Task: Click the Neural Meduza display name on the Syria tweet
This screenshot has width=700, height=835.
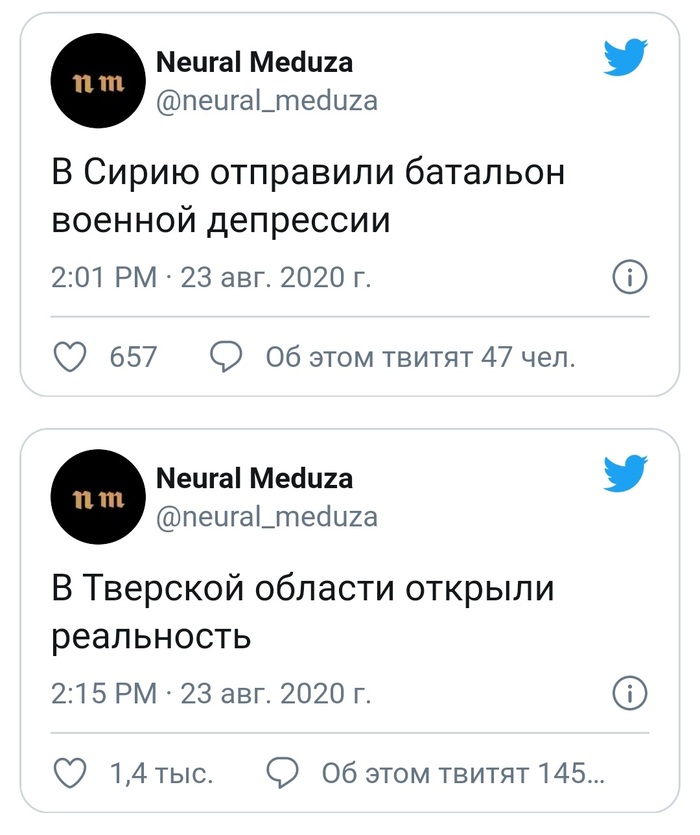Action: (x=254, y=63)
